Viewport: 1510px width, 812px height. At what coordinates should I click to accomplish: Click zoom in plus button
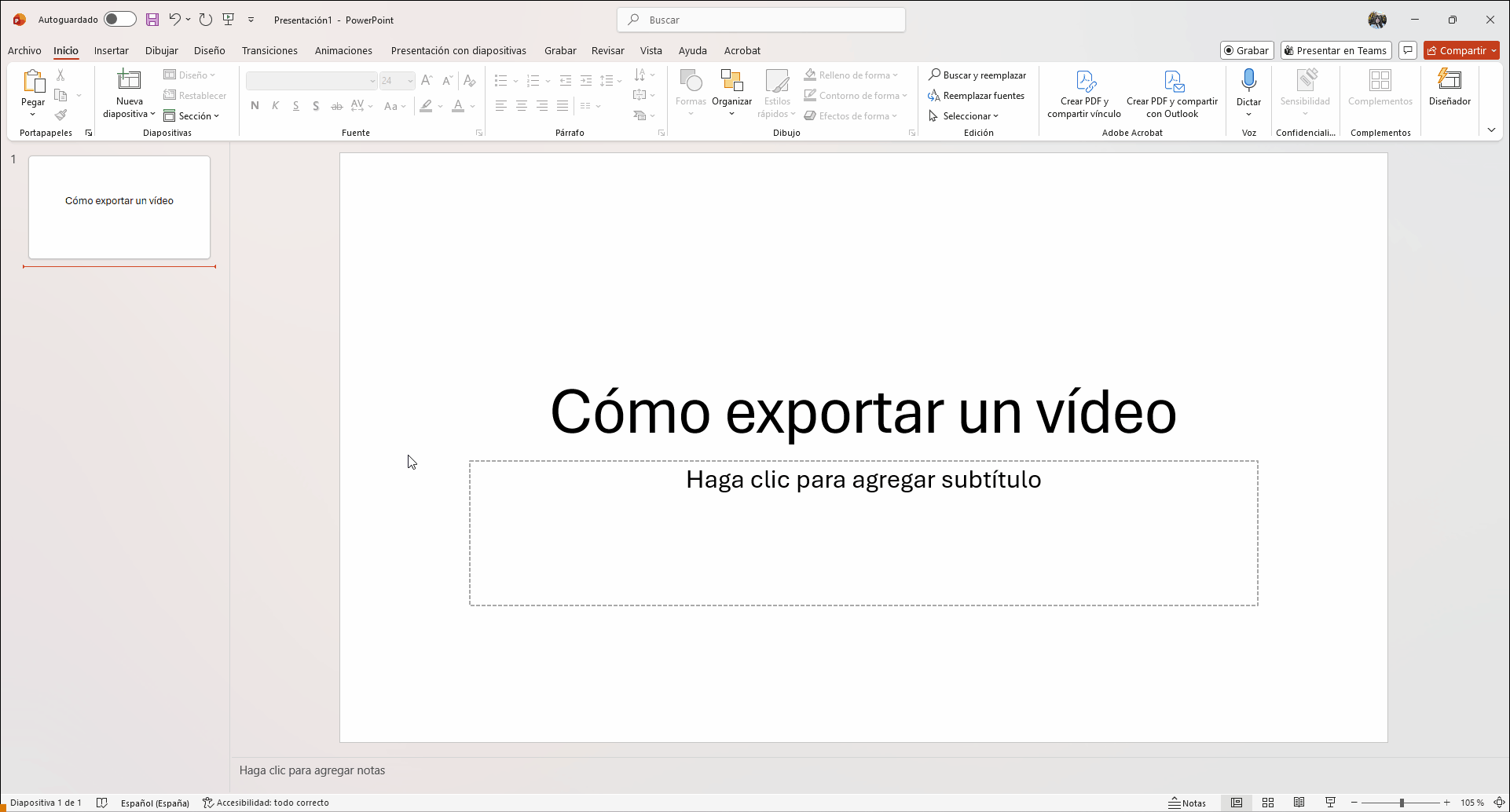click(1446, 803)
